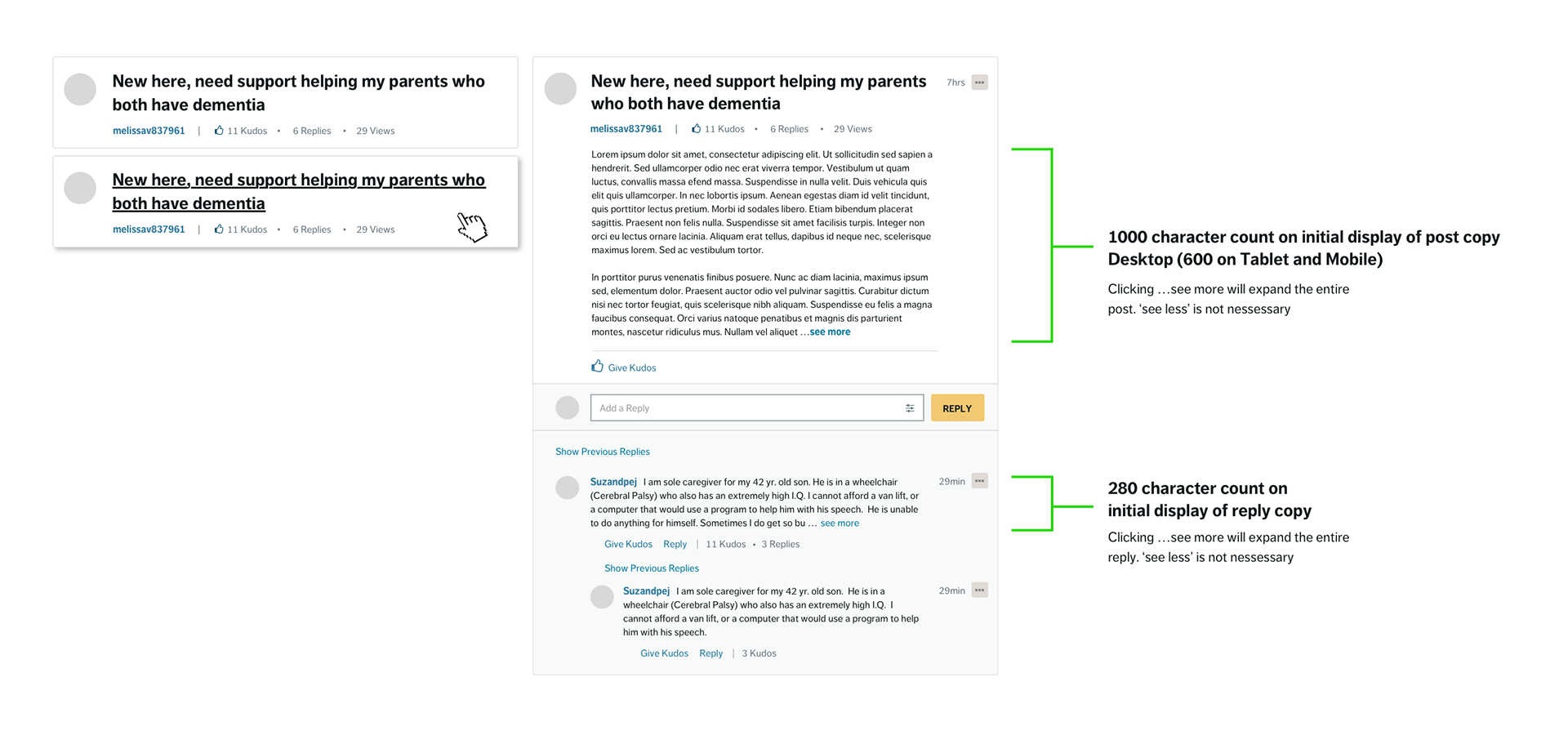The image size is (1568, 744).
Task: Click Reply link under first Suzandpej comment
Action: 675,544
